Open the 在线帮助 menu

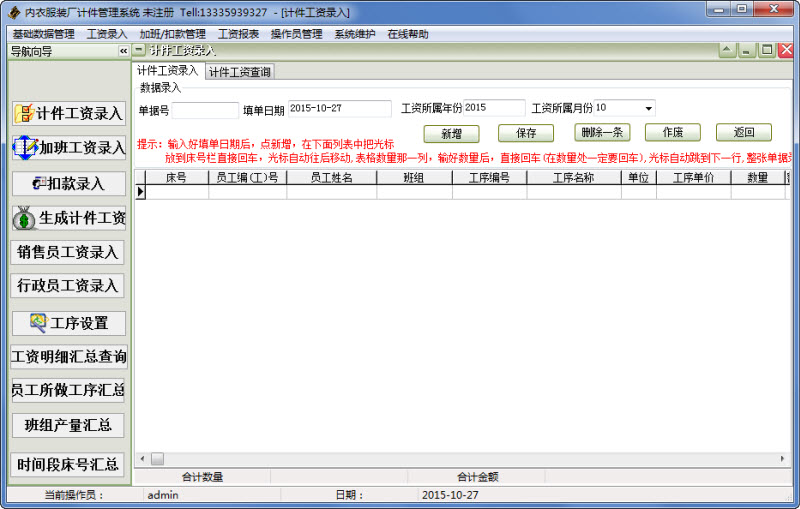click(408, 34)
